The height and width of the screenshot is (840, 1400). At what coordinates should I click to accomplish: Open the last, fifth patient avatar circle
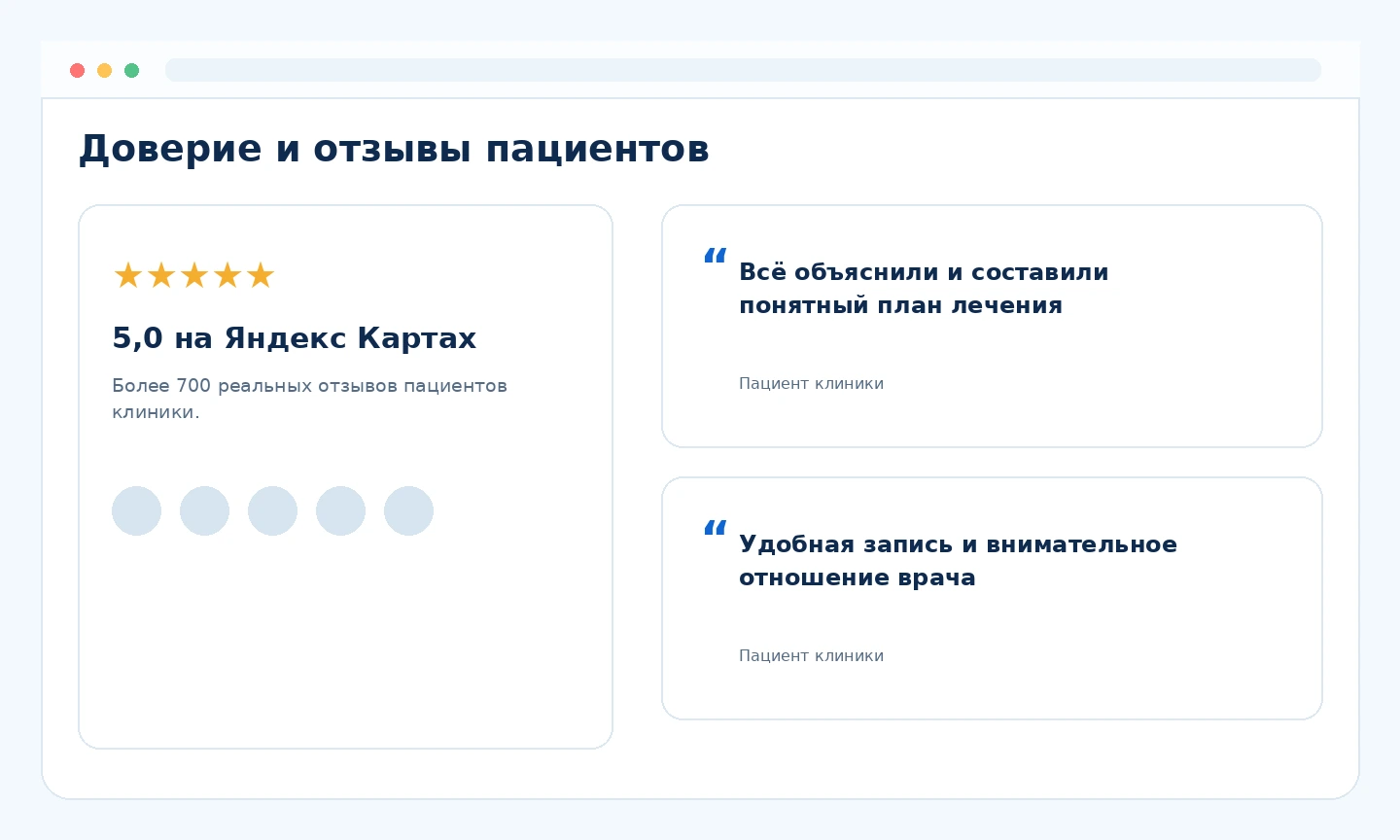click(x=408, y=510)
